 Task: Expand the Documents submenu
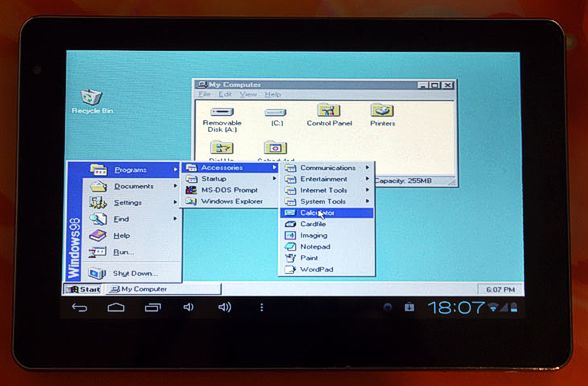(132, 186)
